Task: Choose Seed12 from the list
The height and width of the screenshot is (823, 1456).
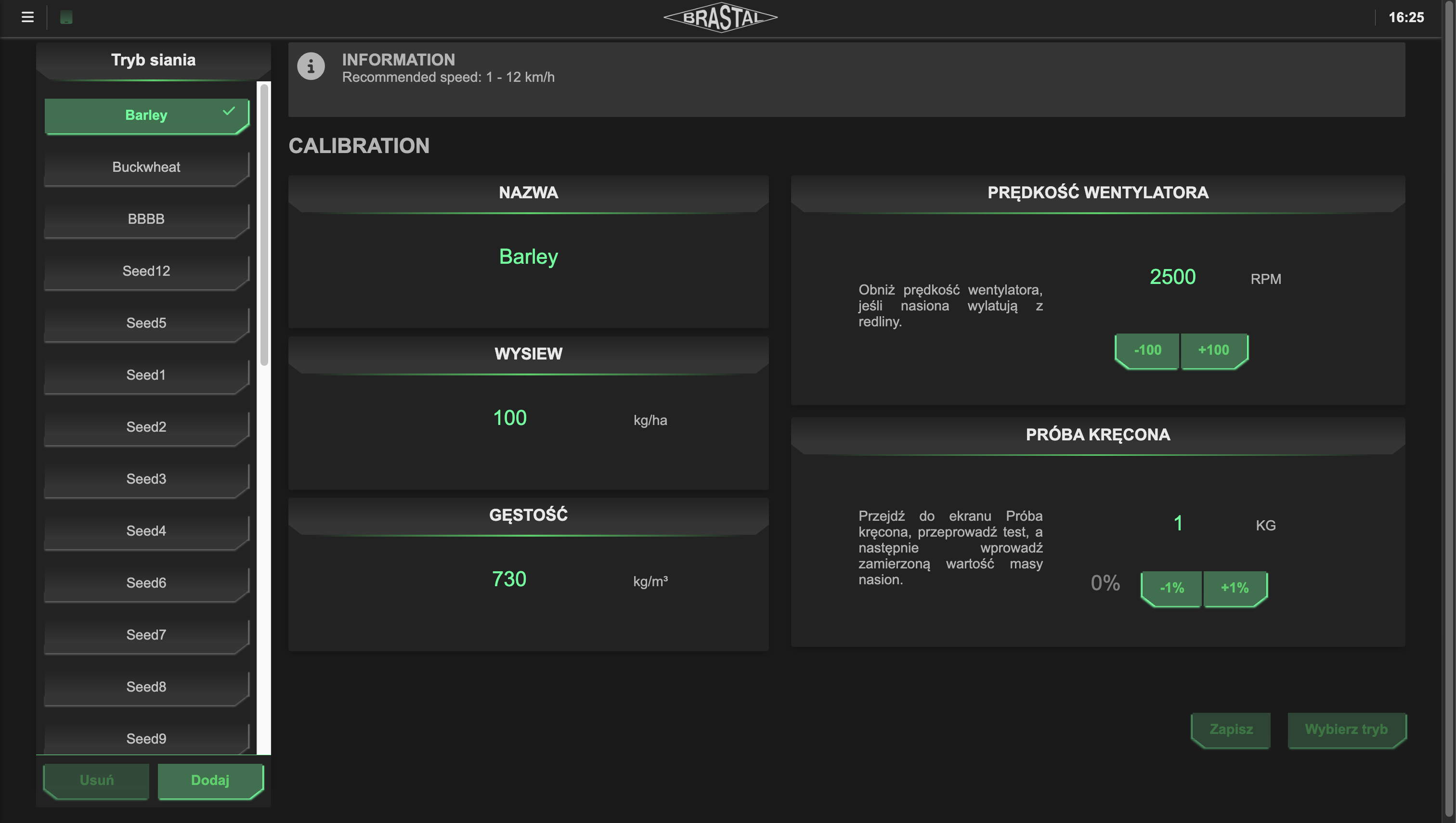Action: click(x=146, y=271)
